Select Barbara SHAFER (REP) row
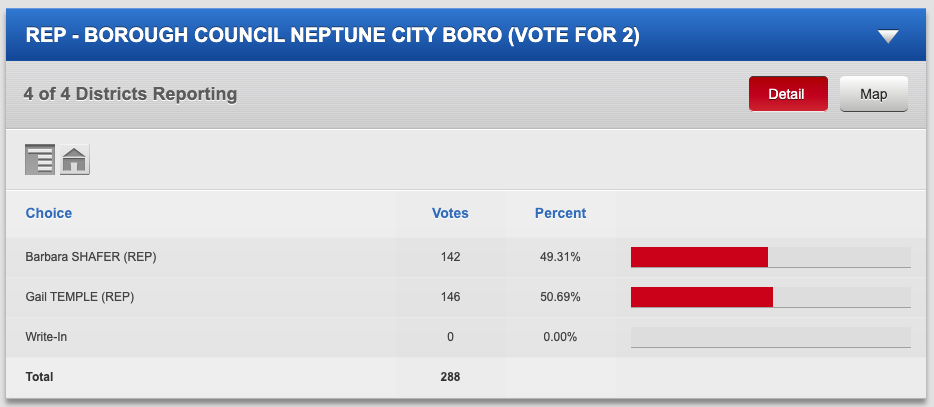934x407 pixels. click(x=466, y=257)
